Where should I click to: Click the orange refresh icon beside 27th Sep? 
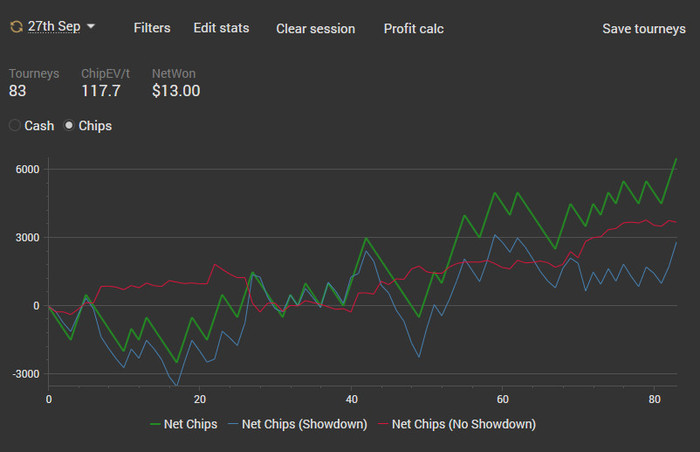click(x=17, y=27)
